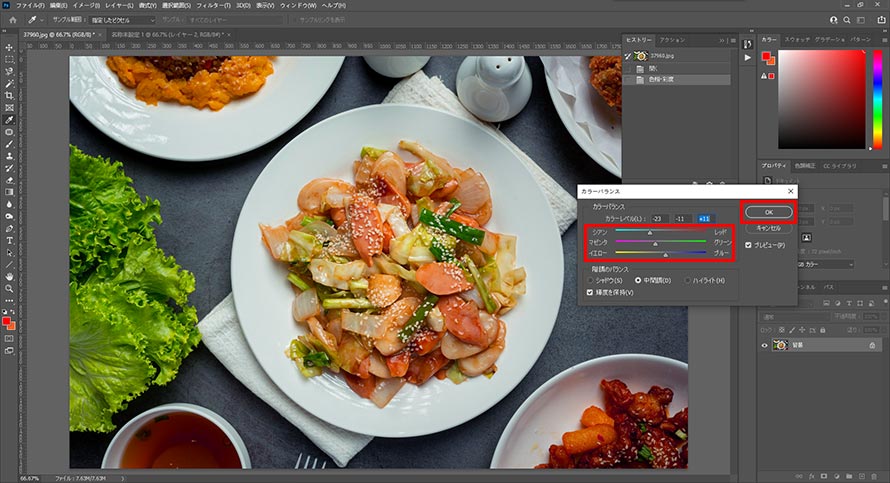Open the Layer menu
Screen dimensions: 890x483
pyautogui.click(x=119, y=5)
